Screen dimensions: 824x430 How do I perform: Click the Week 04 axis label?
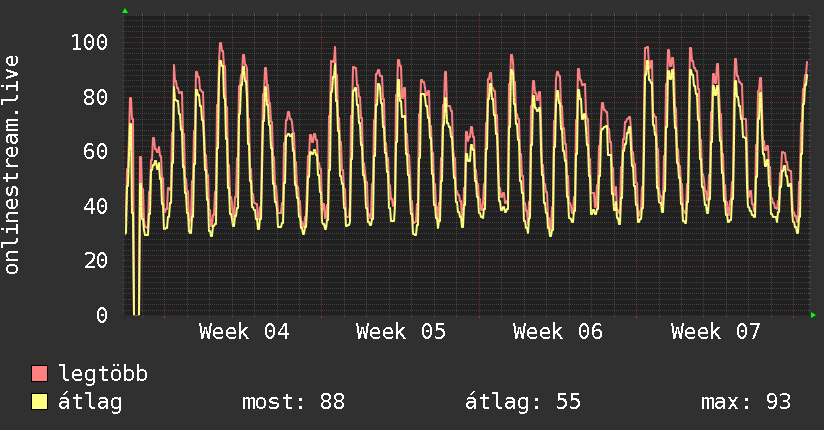tap(244, 331)
